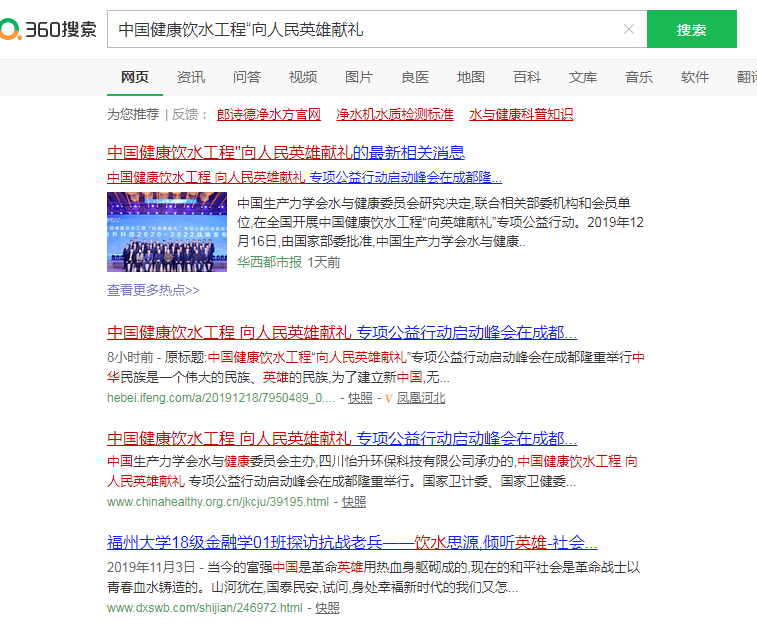
Task: Switch to the 资讯 tab
Action: 191,78
